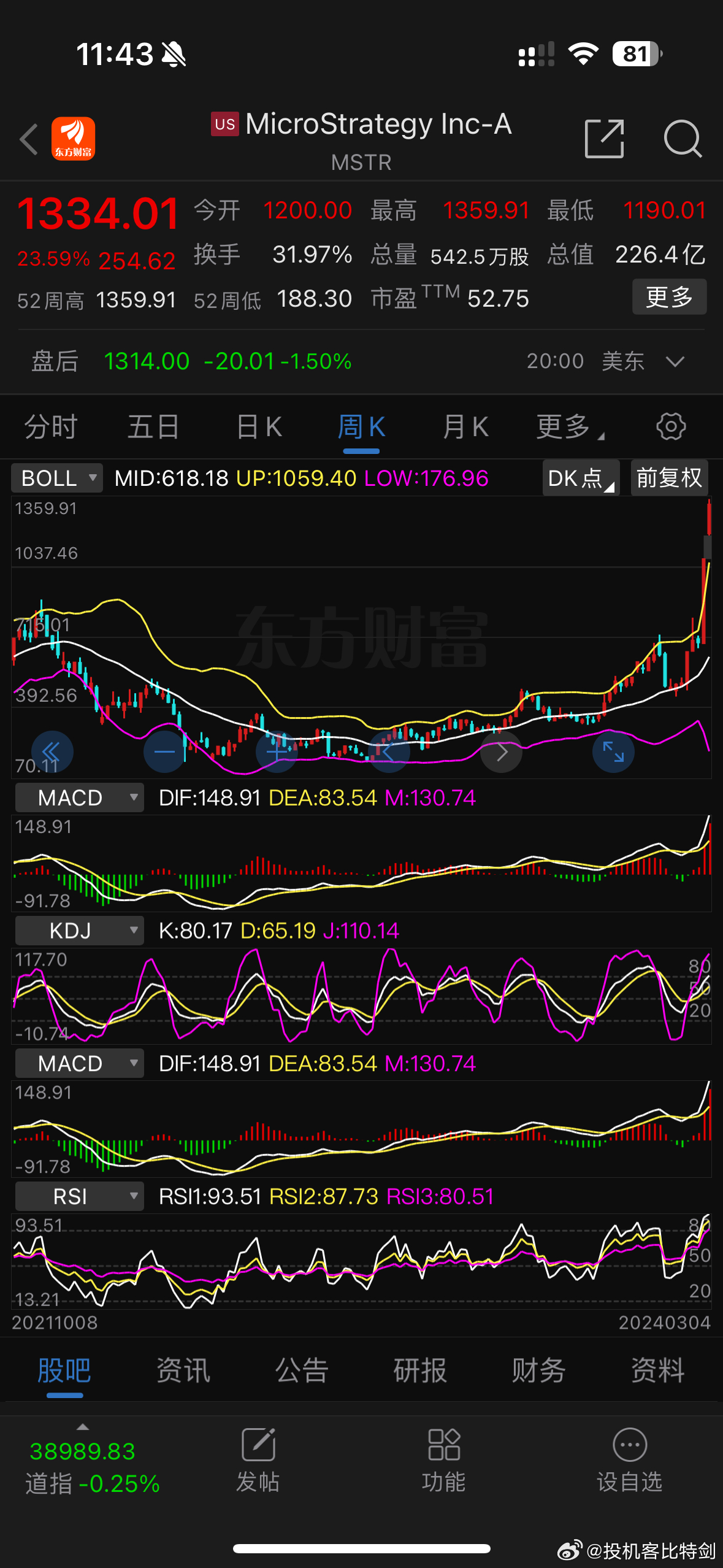Open the 股吧 tab
This screenshot has width=723, height=1568.
coord(64,1370)
